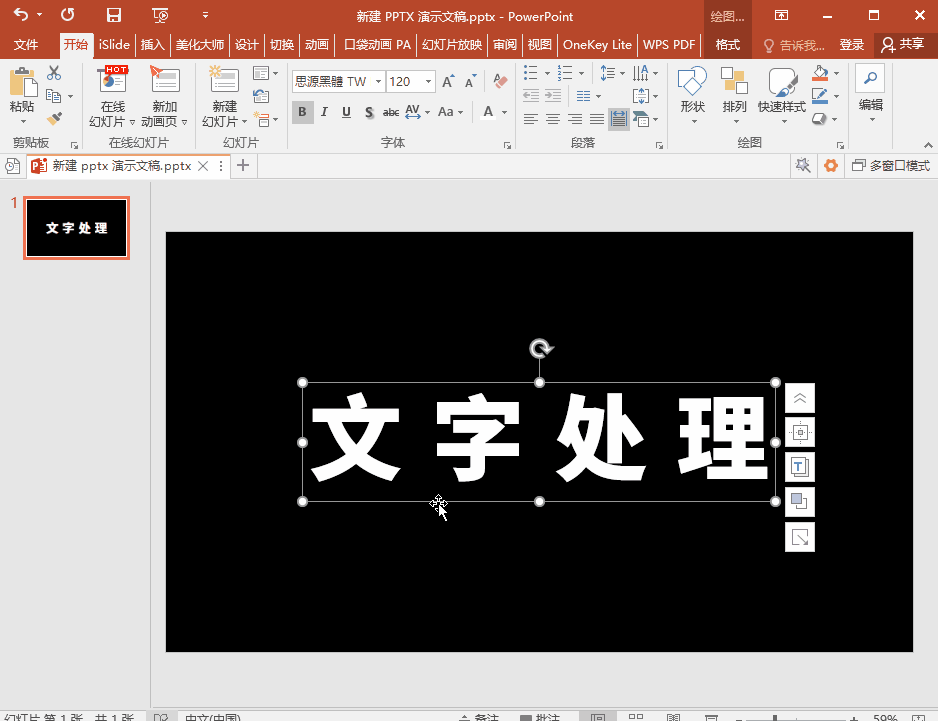
Task: Open the Font dialog launcher in 字体 group
Action: (507, 145)
